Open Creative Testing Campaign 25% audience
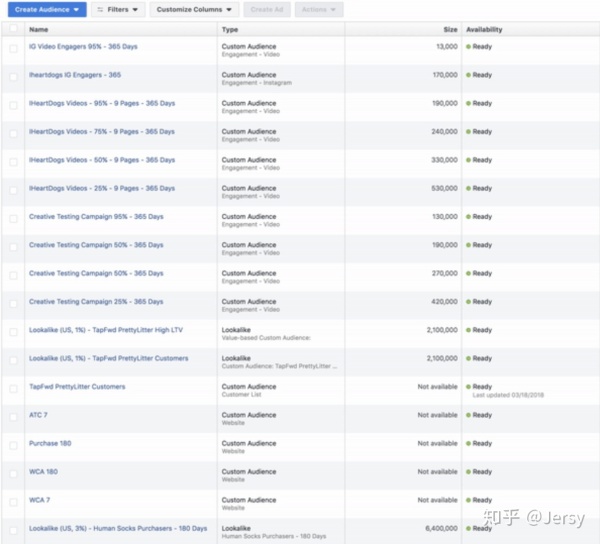600x544 pixels. tap(96, 301)
